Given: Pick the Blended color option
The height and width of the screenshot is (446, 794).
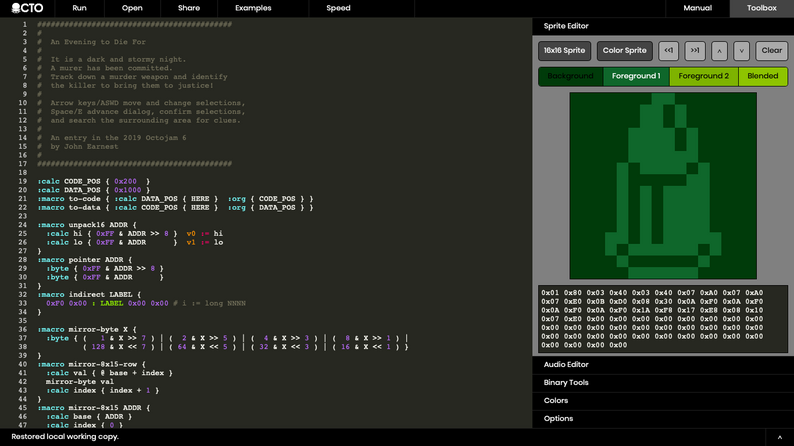Looking at the screenshot, I should tap(762, 76).
